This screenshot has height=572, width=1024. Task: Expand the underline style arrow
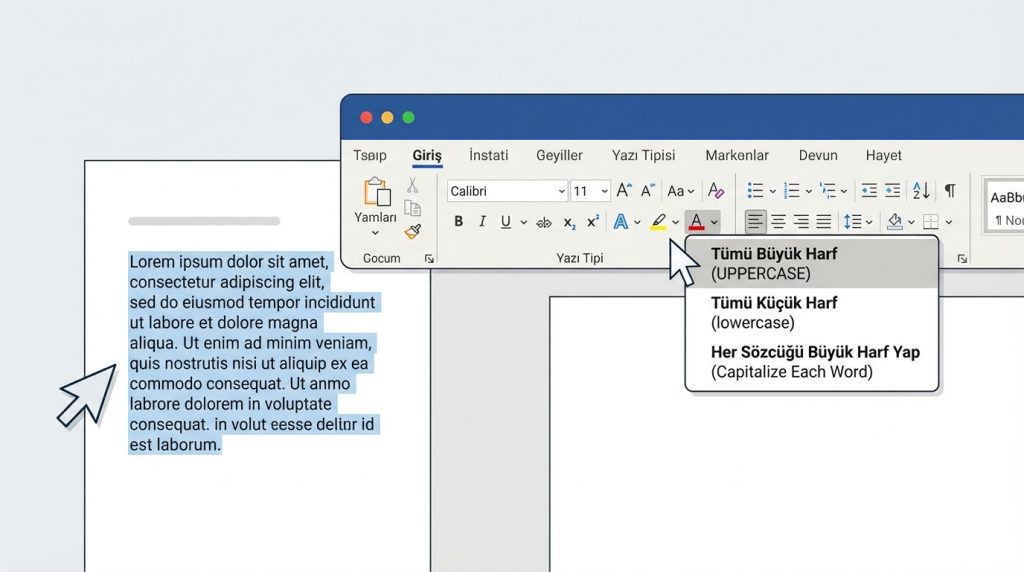(524, 223)
